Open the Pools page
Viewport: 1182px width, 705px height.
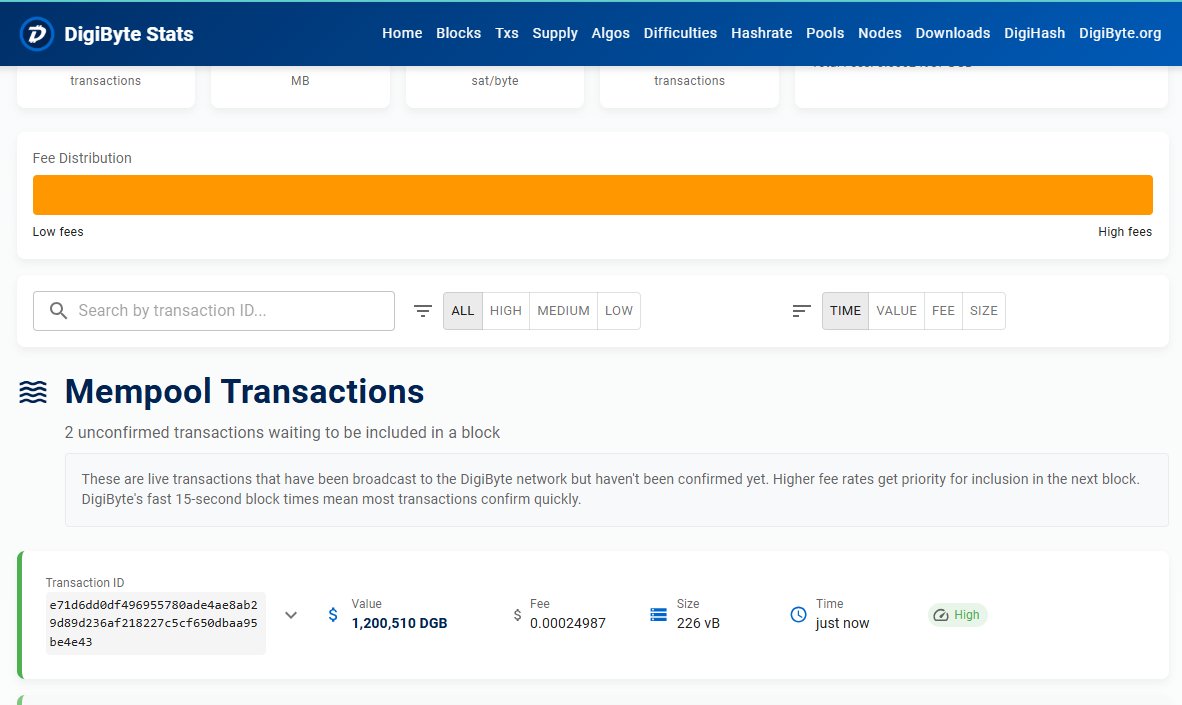[x=825, y=33]
